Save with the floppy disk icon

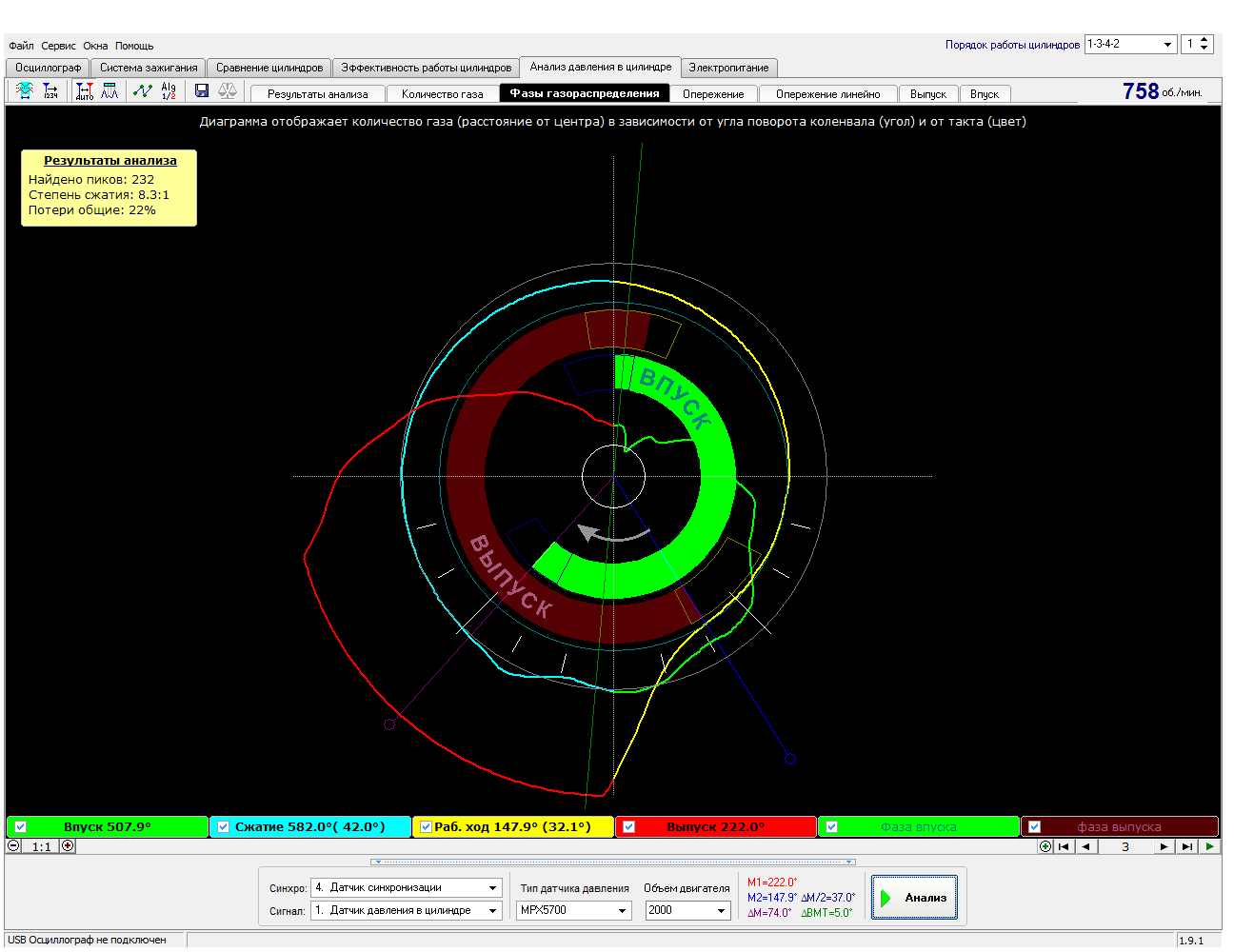pyautogui.click(x=202, y=90)
